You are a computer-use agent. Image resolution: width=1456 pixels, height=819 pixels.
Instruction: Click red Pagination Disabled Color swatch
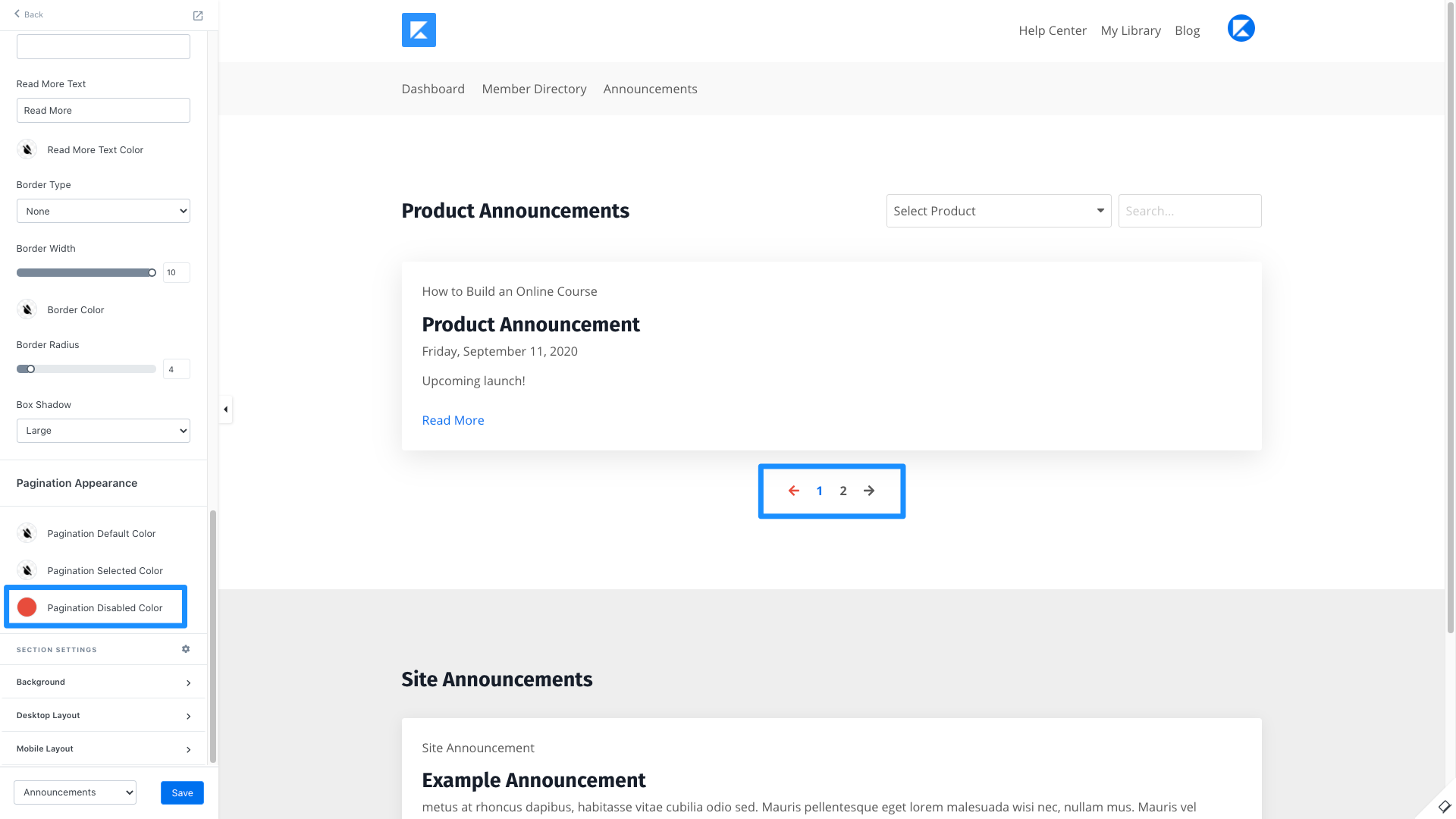pos(27,607)
